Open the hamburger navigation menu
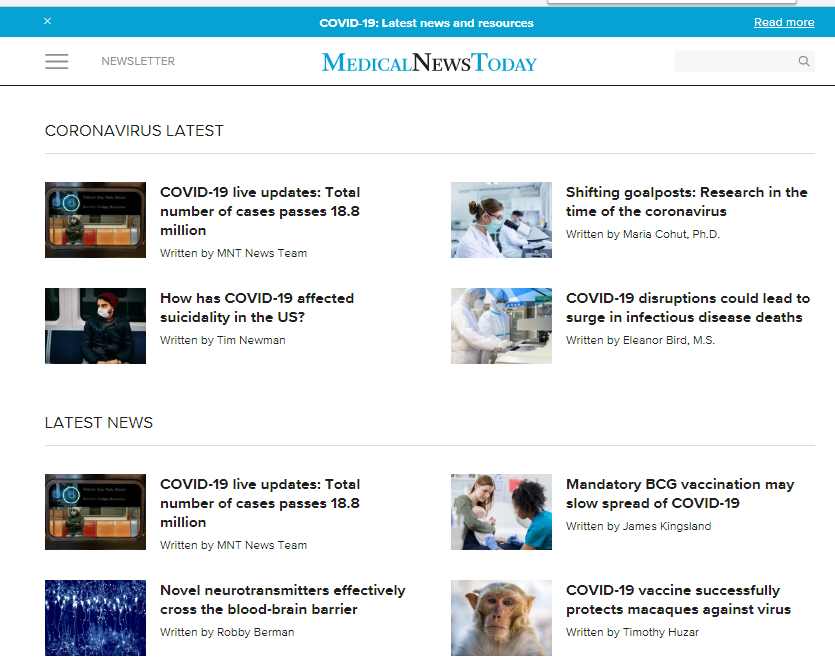The height and width of the screenshot is (663, 835). point(57,62)
